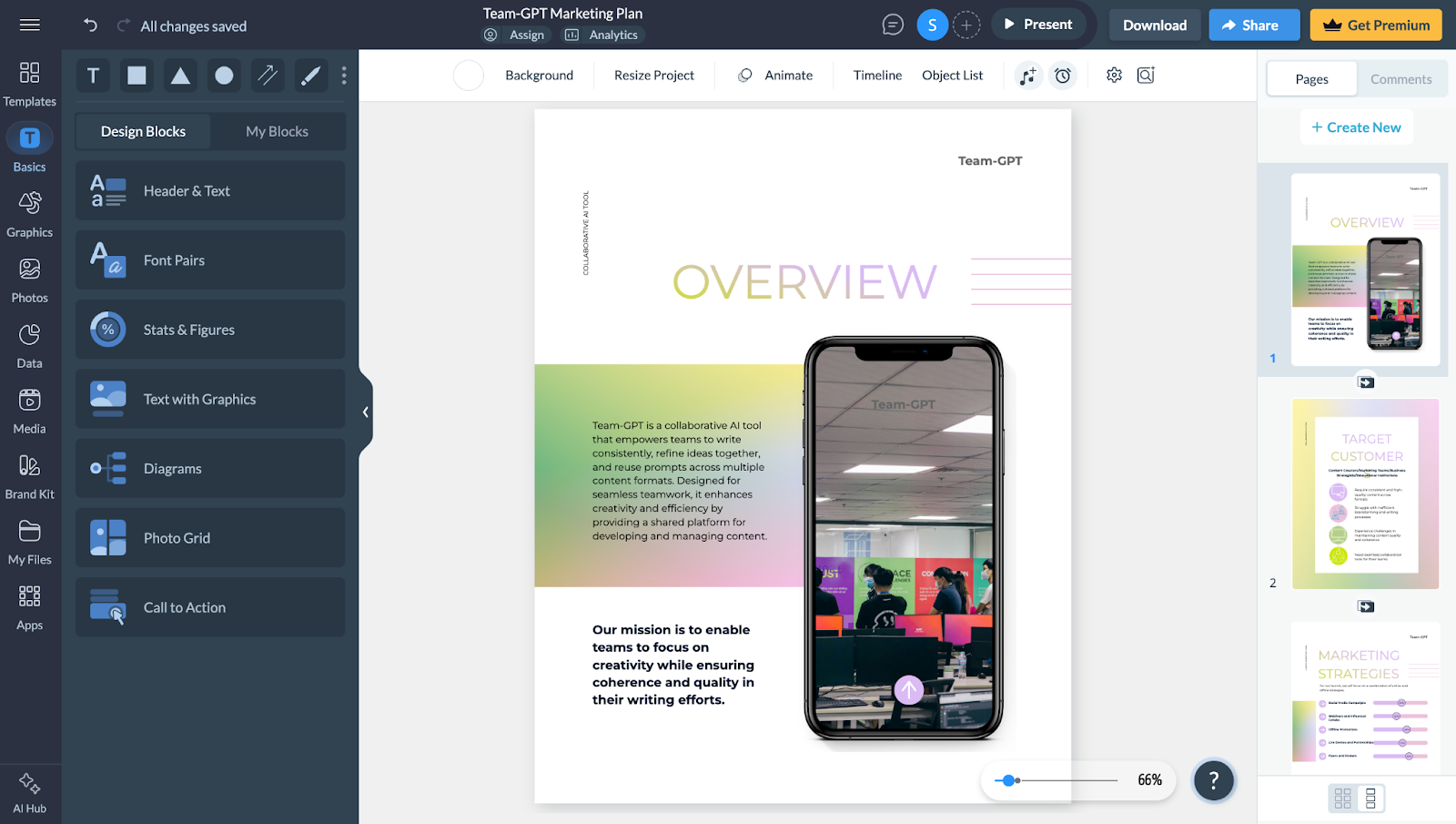Open the project settings gear
This screenshot has width=1456, height=824.
pyautogui.click(x=1114, y=75)
